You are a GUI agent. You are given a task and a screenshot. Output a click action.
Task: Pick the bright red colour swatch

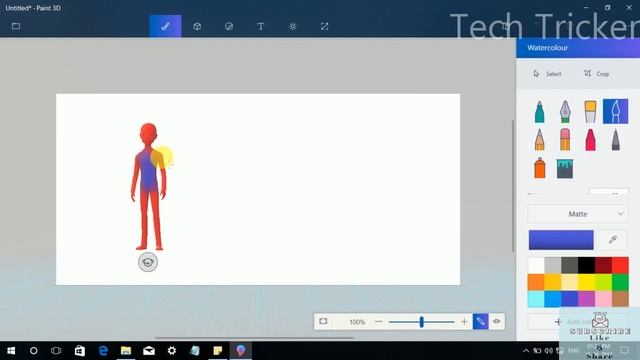(x=620, y=265)
